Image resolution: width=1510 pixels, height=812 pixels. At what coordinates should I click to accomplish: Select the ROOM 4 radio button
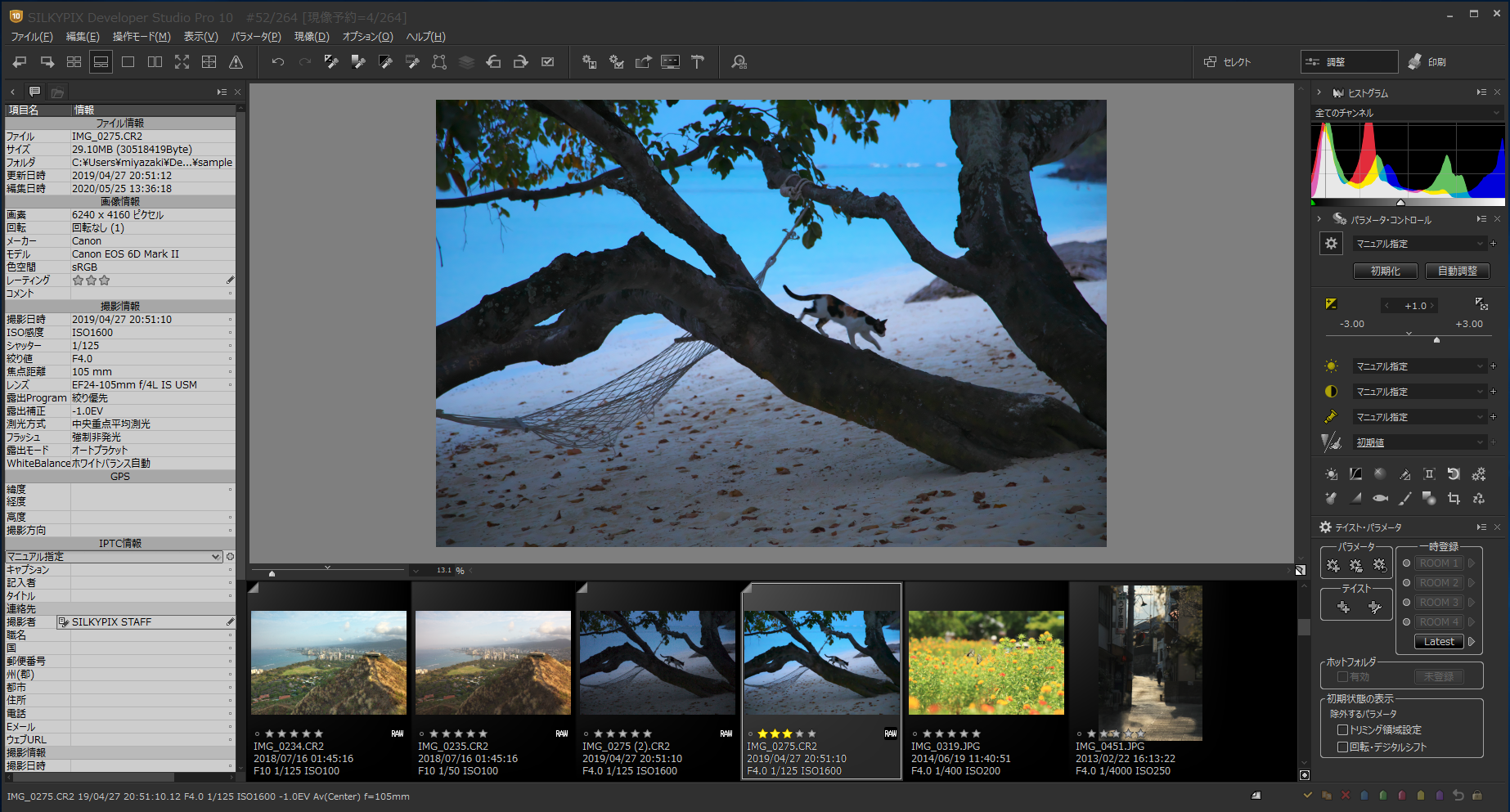(x=1406, y=622)
